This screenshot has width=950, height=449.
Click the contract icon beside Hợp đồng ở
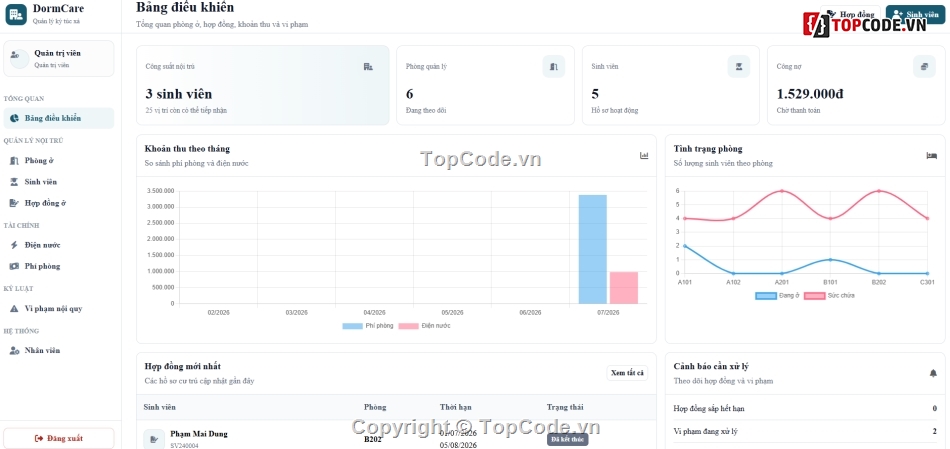point(15,203)
